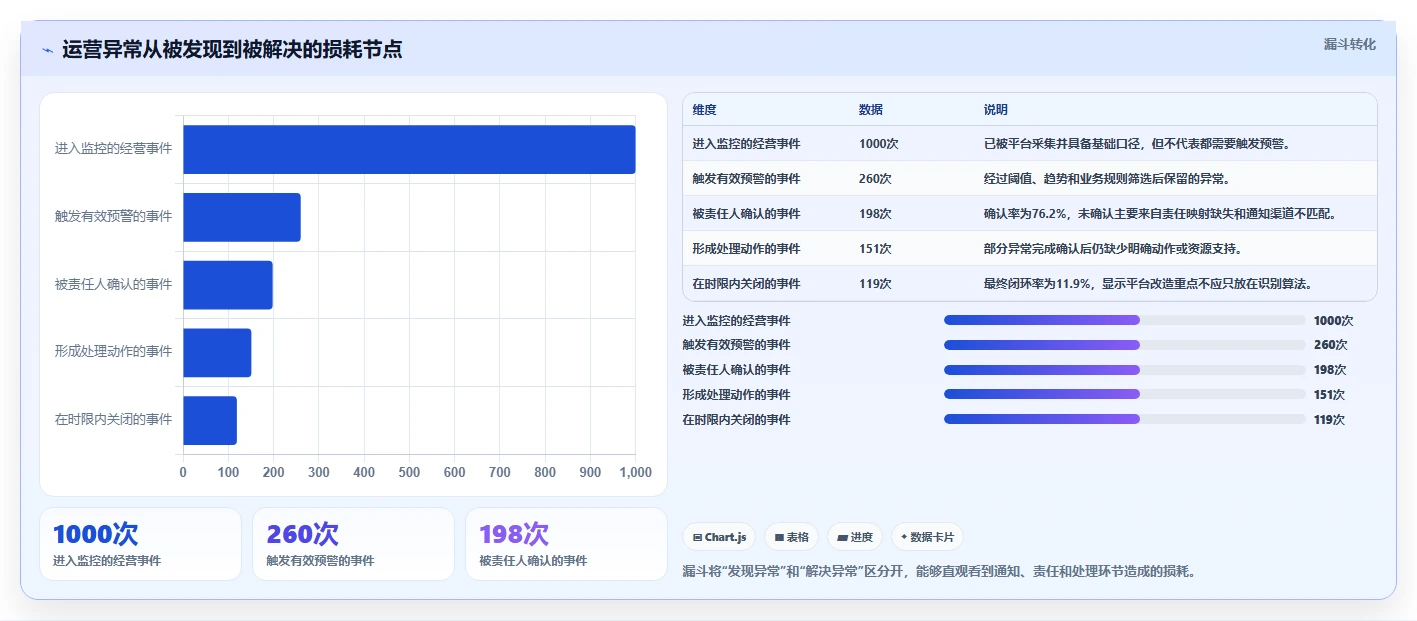The width and height of the screenshot is (1417, 621).
Task: Click the 151次 cell in the table
Action: [x=875, y=248]
